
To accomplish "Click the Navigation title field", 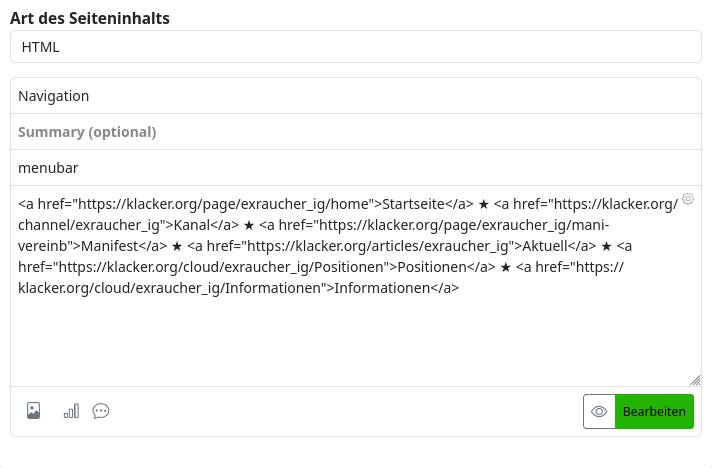I will tap(356, 96).
